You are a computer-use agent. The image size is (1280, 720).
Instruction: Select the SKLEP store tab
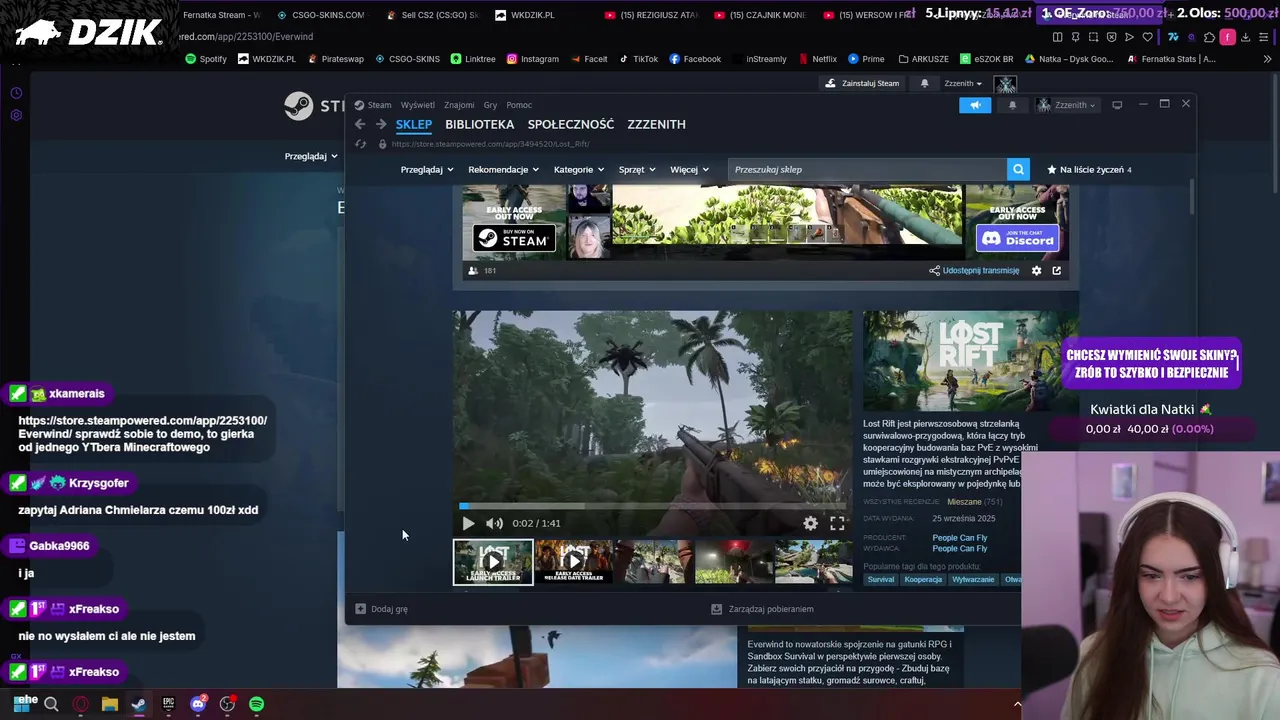pyautogui.click(x=413, y=124)
